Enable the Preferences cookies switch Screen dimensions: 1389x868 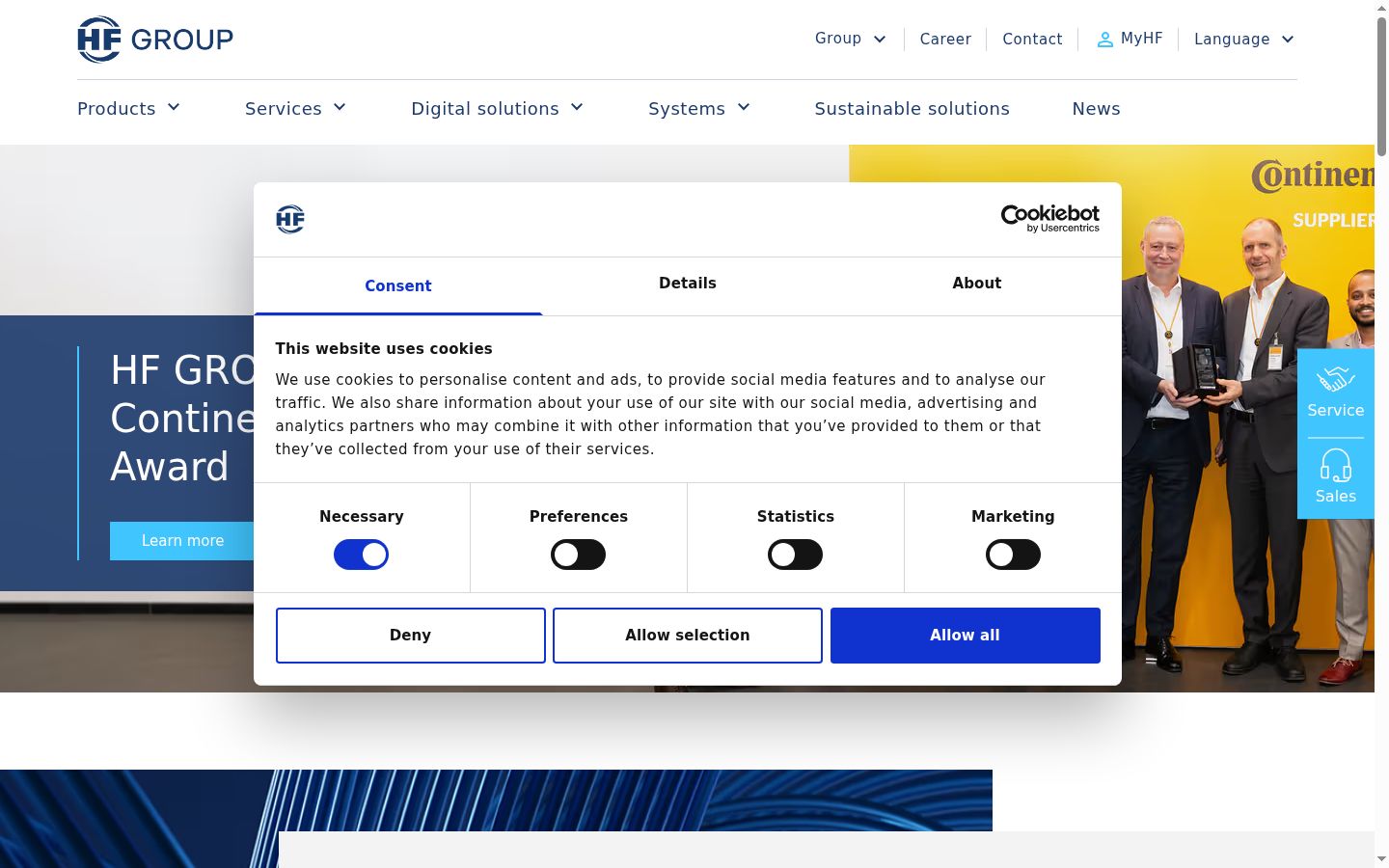pos(578,555)
